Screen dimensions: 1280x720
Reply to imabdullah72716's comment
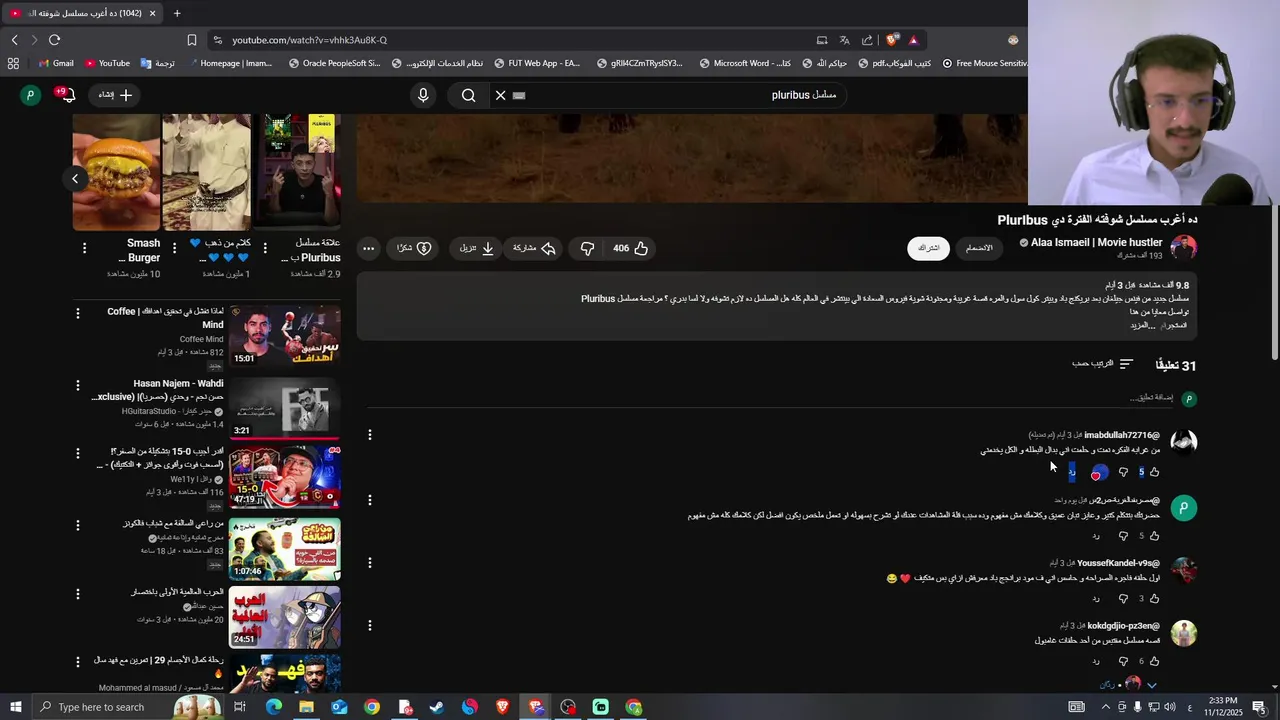[x=1072, y=472]
